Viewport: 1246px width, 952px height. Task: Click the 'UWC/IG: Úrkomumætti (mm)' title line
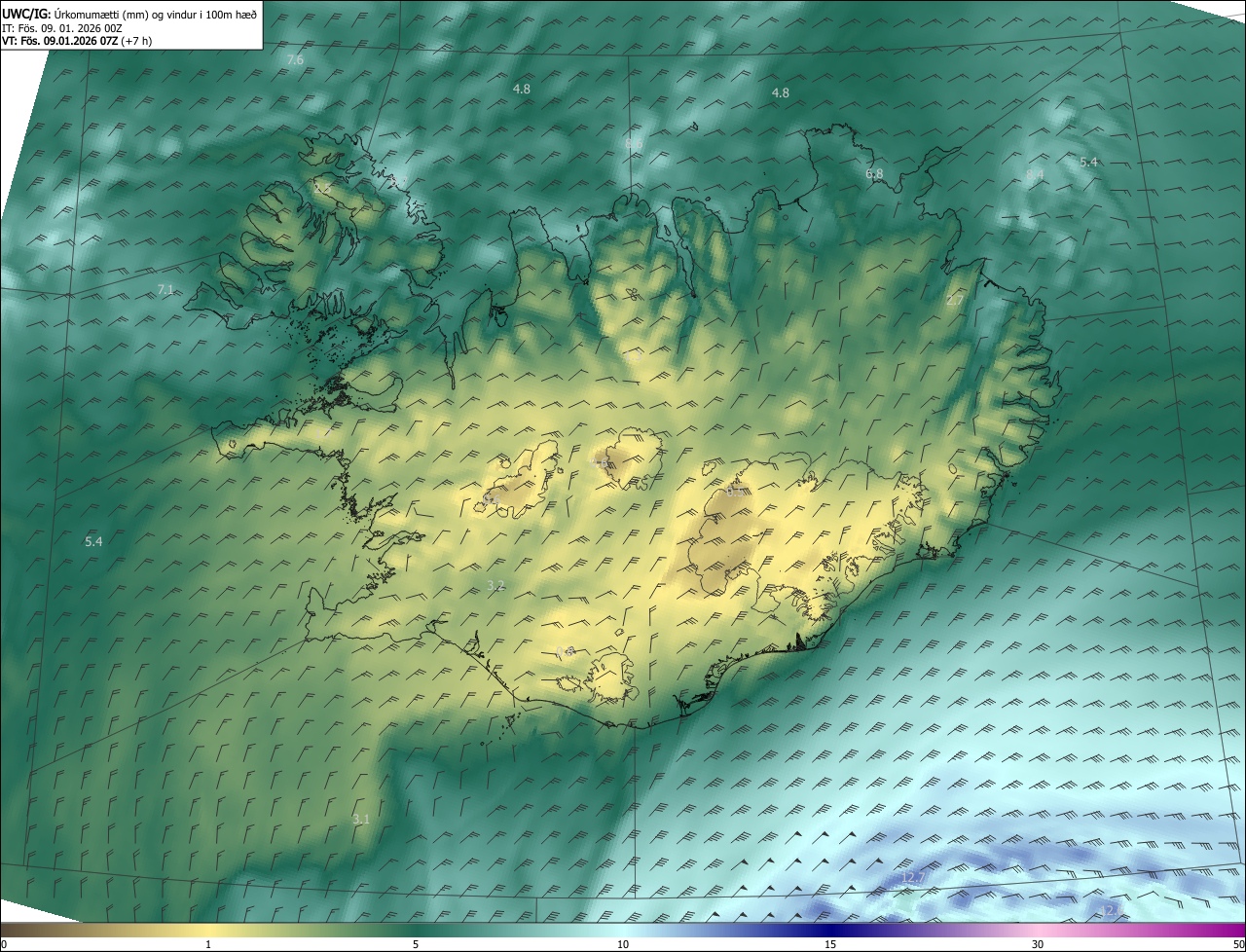coord(129,14)
